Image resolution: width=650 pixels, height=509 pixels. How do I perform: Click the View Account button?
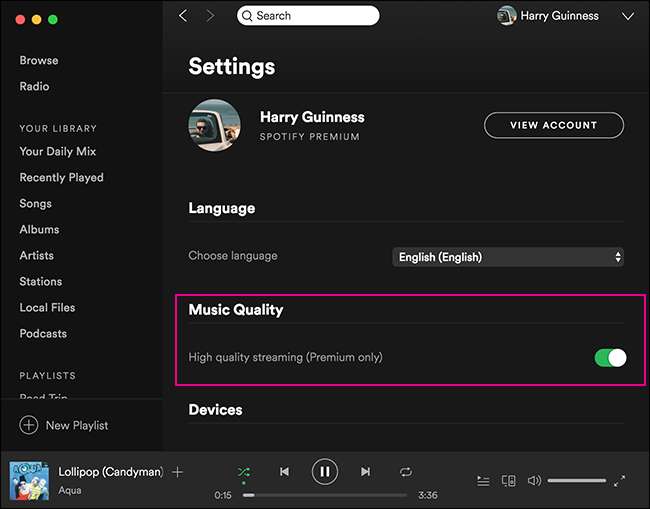pyautogui.click(x=553, y=125)
